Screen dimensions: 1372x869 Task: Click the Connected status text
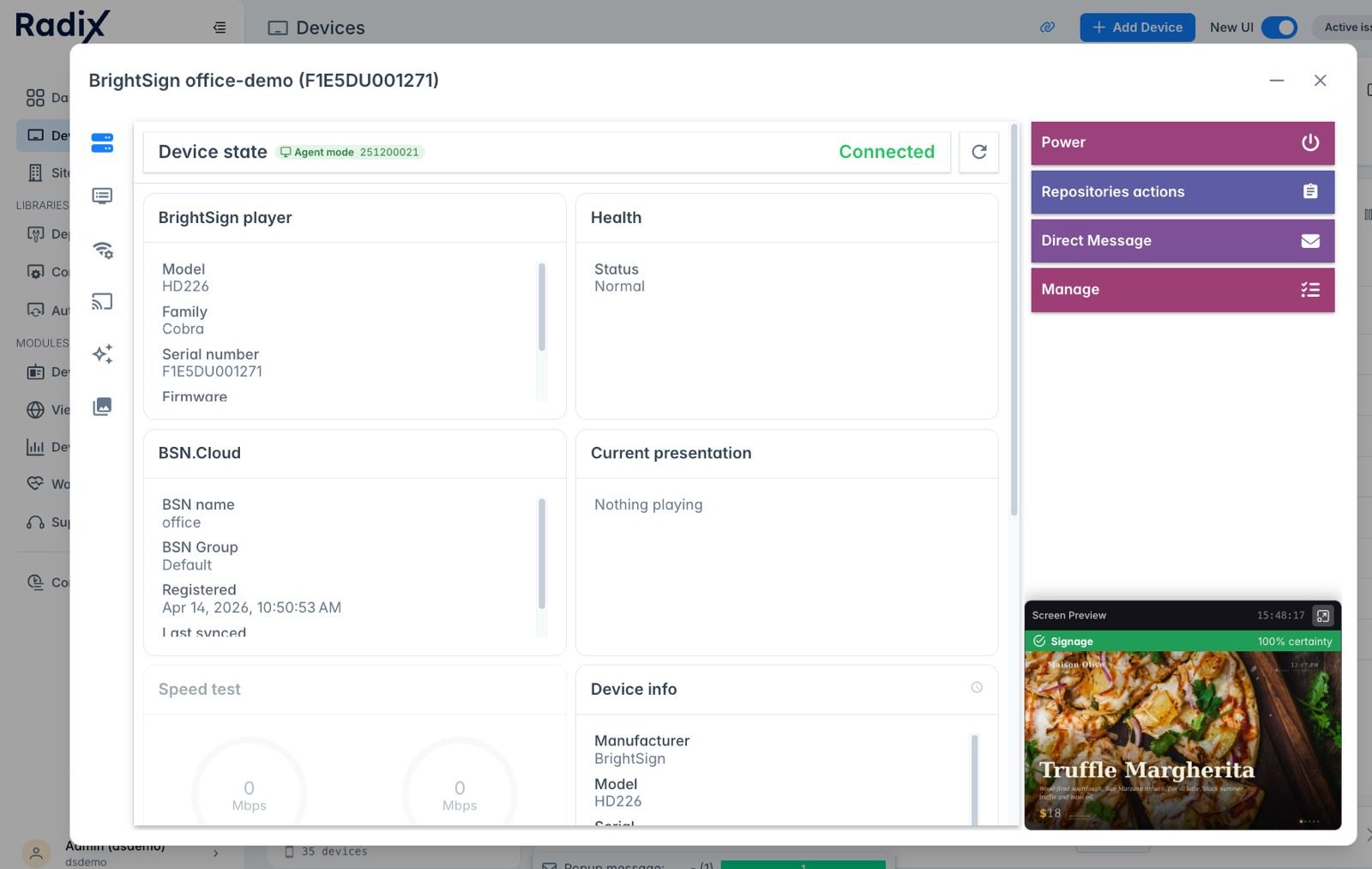887,152
